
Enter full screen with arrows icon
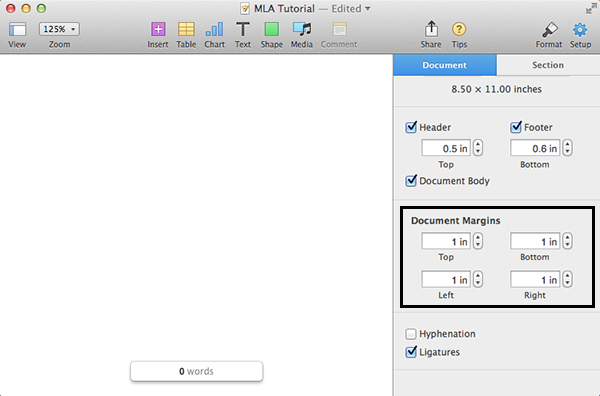pos(591,8)
